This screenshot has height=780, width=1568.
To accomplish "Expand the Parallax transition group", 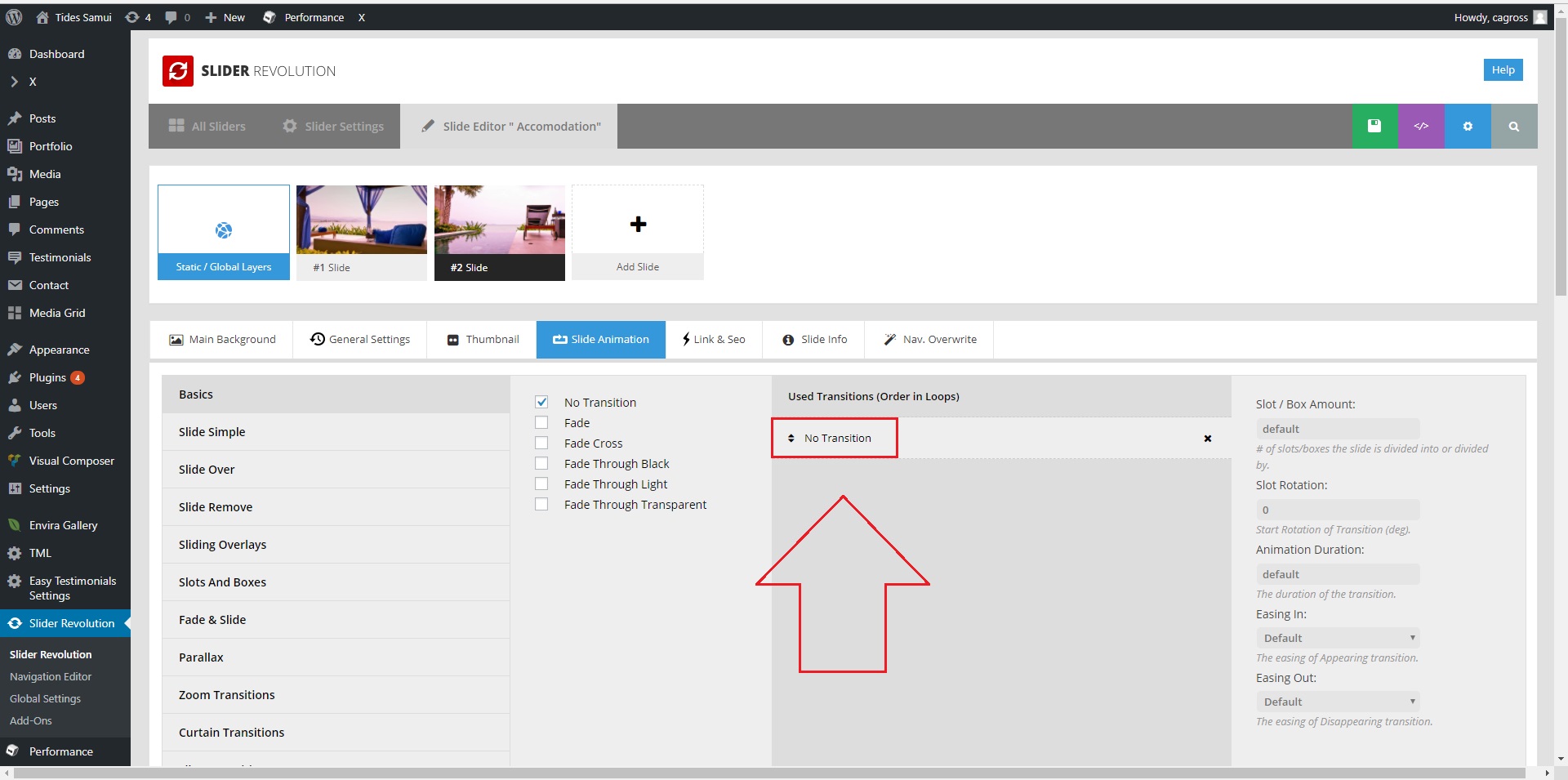I will (336, 657).
